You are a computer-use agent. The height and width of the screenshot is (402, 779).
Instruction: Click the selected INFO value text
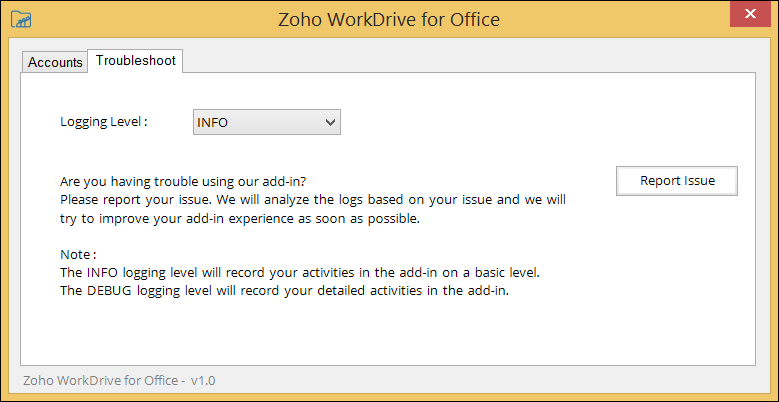click(x=213, y=122)
